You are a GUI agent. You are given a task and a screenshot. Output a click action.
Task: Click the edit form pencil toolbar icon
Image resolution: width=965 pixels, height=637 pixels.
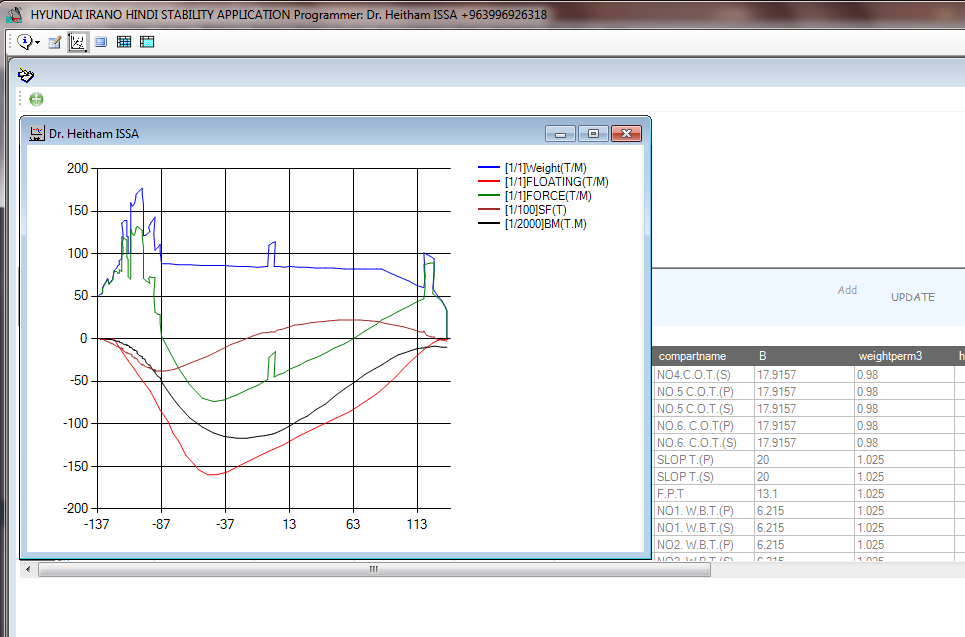[x=55, y=42]
